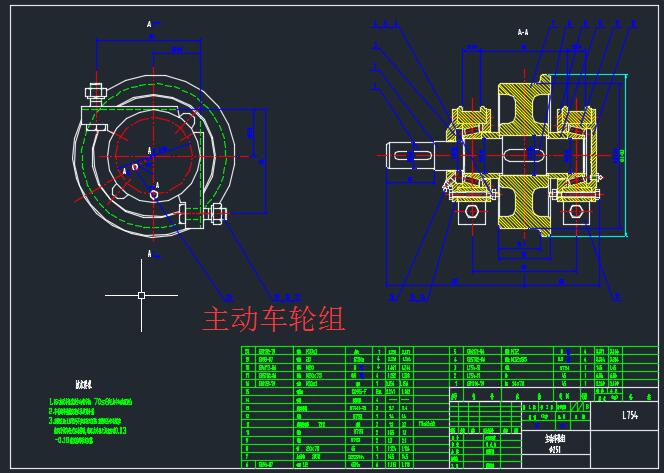Select right hex bolt head under section view

[x=576, y=211]
